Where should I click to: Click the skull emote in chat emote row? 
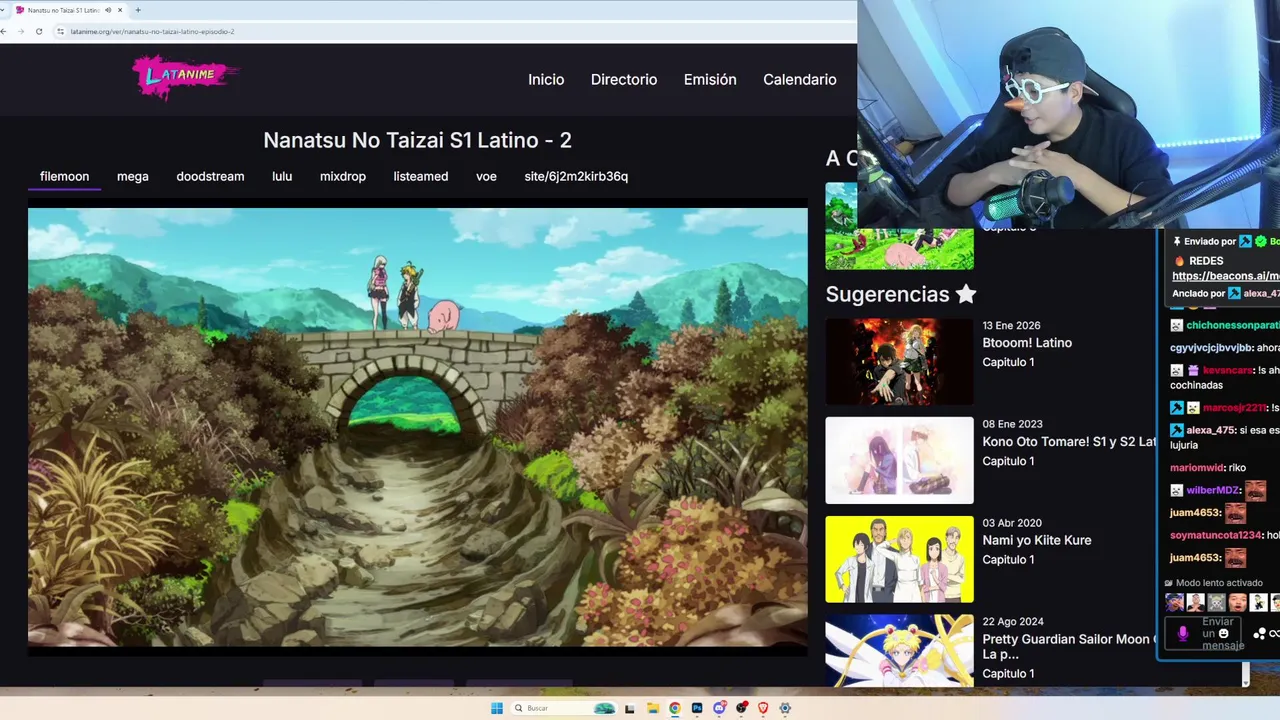click(x=1216, y=602)
